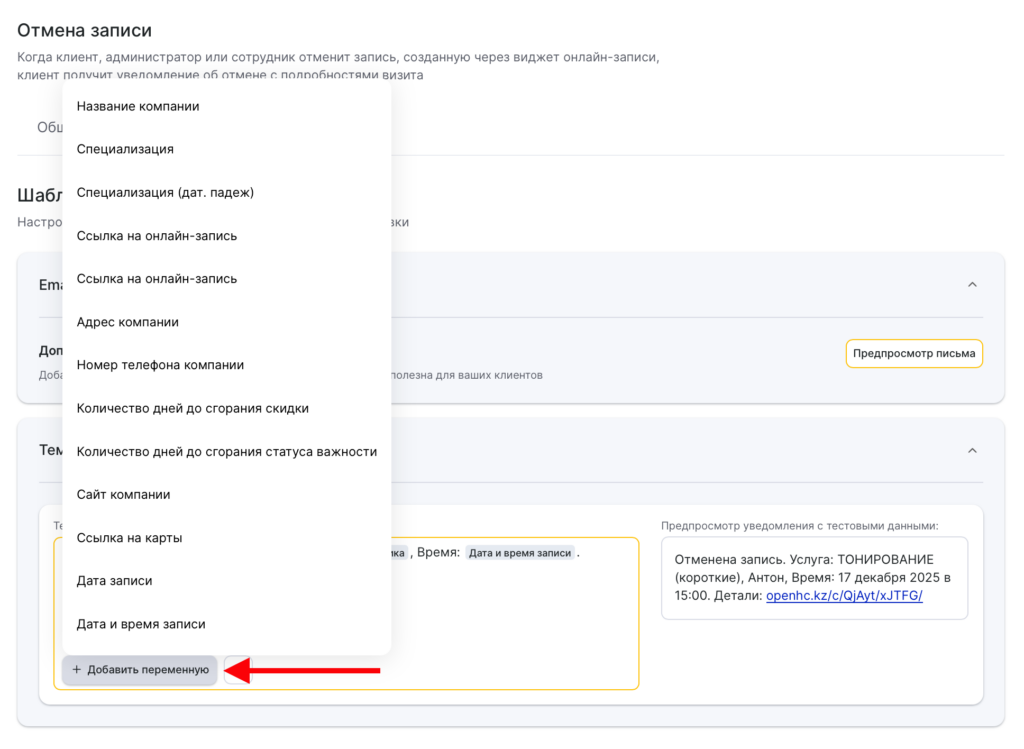Collapse the Email section chevron
Screen dimensions: 1024x749
972,285
